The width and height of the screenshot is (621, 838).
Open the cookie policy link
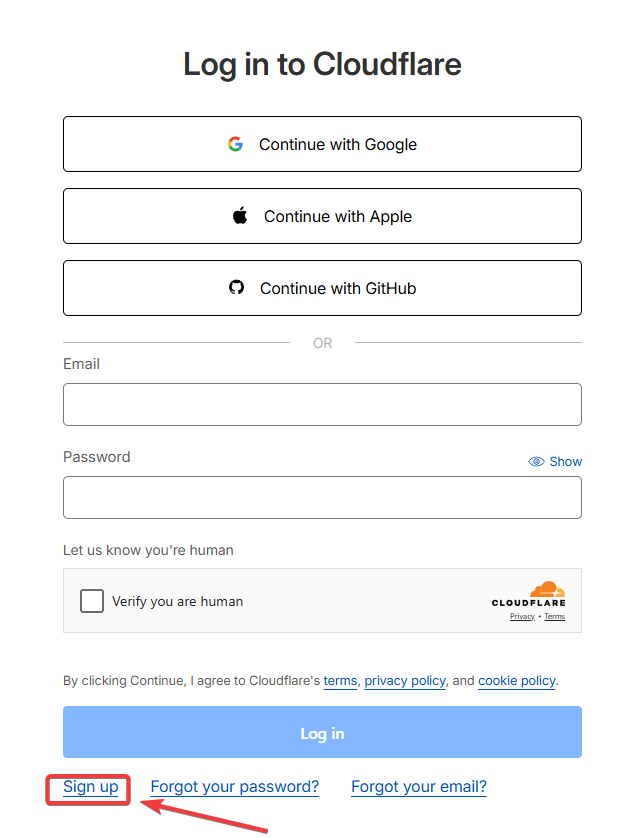(x=516, y=681)
